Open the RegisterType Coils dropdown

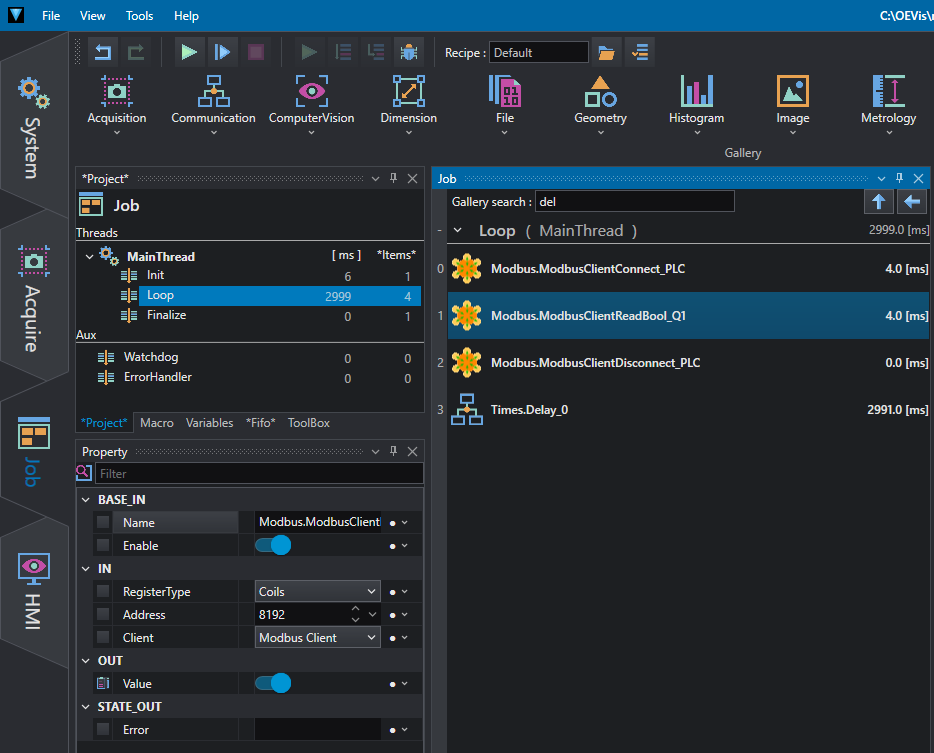317,592
